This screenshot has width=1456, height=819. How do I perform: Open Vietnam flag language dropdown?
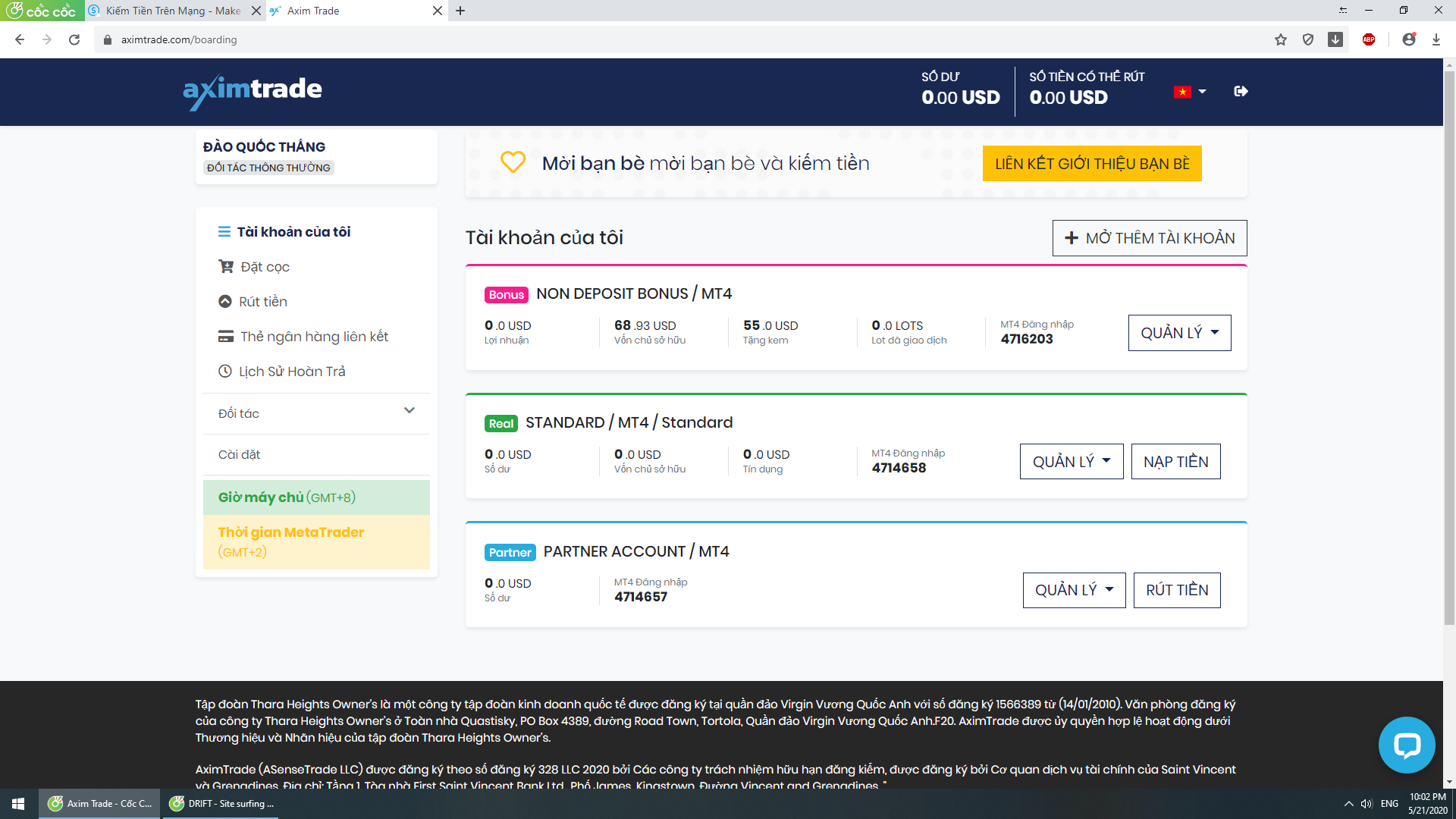tap(1189, 92)
